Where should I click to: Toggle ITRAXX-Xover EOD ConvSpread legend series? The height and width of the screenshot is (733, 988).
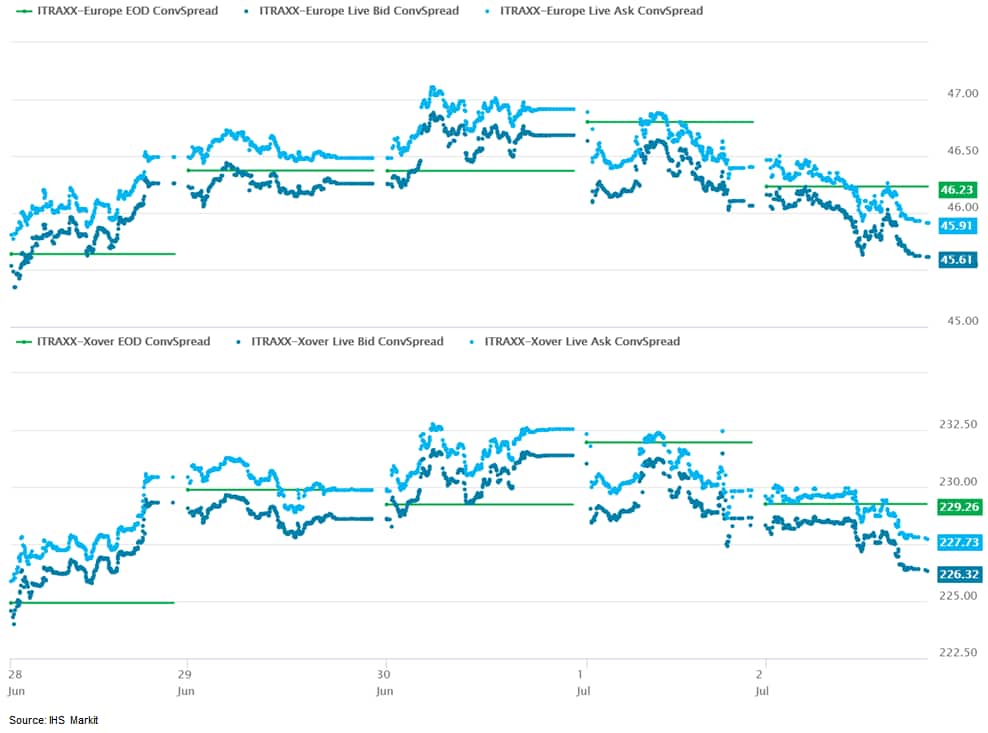(115, 341)
